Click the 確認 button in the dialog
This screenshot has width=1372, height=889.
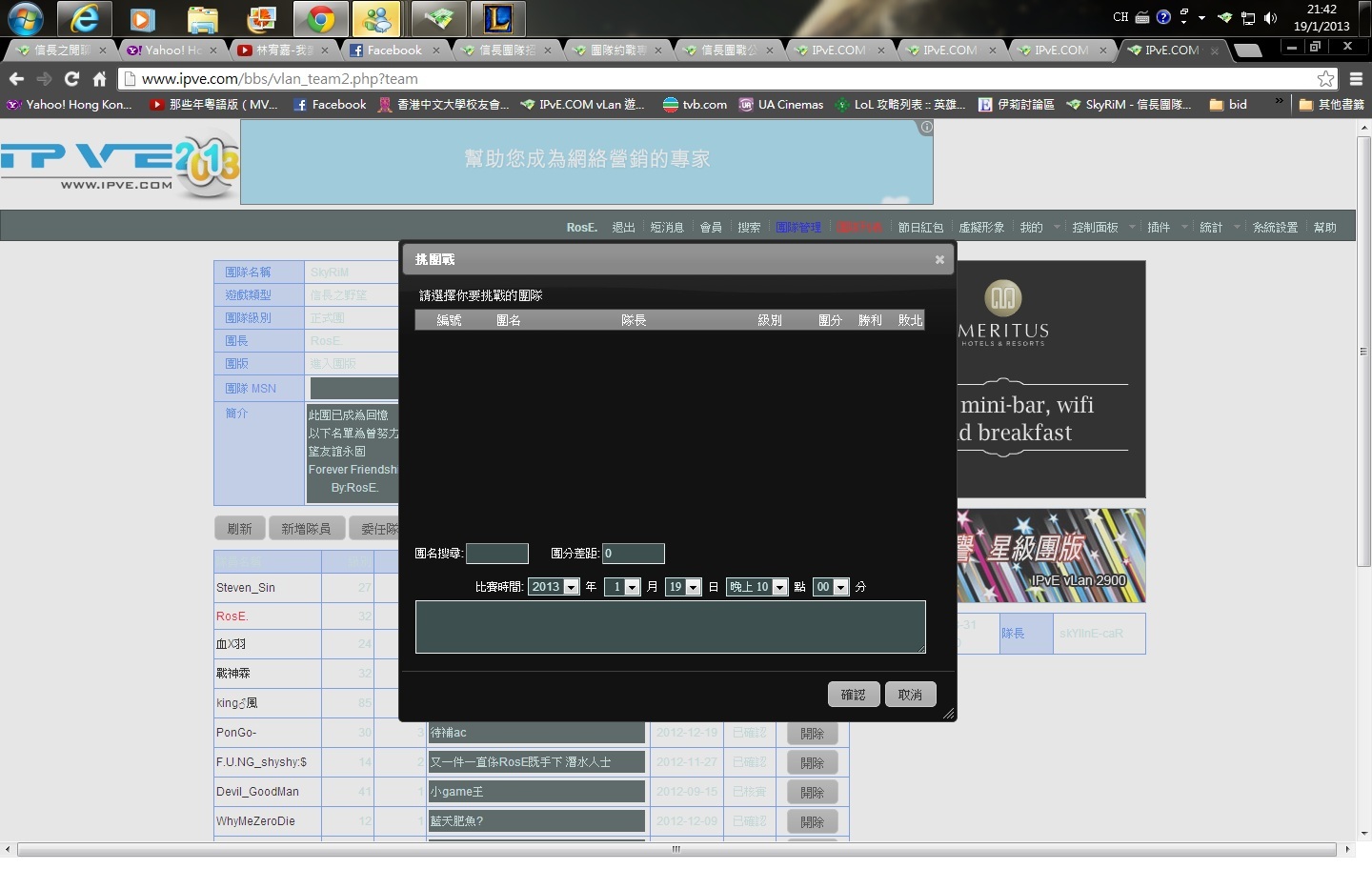click(854, 695)
